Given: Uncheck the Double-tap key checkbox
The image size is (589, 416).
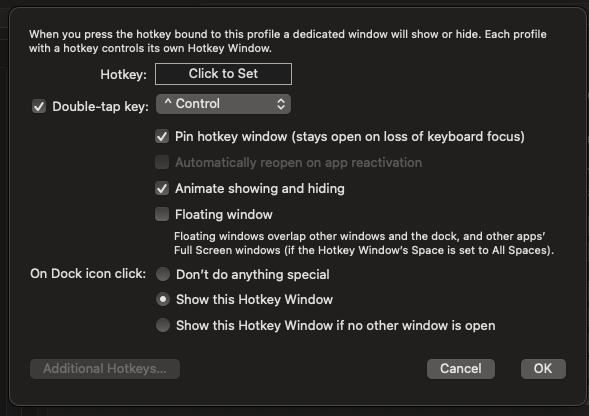Looking at the screenshot, I should [39, 106].
